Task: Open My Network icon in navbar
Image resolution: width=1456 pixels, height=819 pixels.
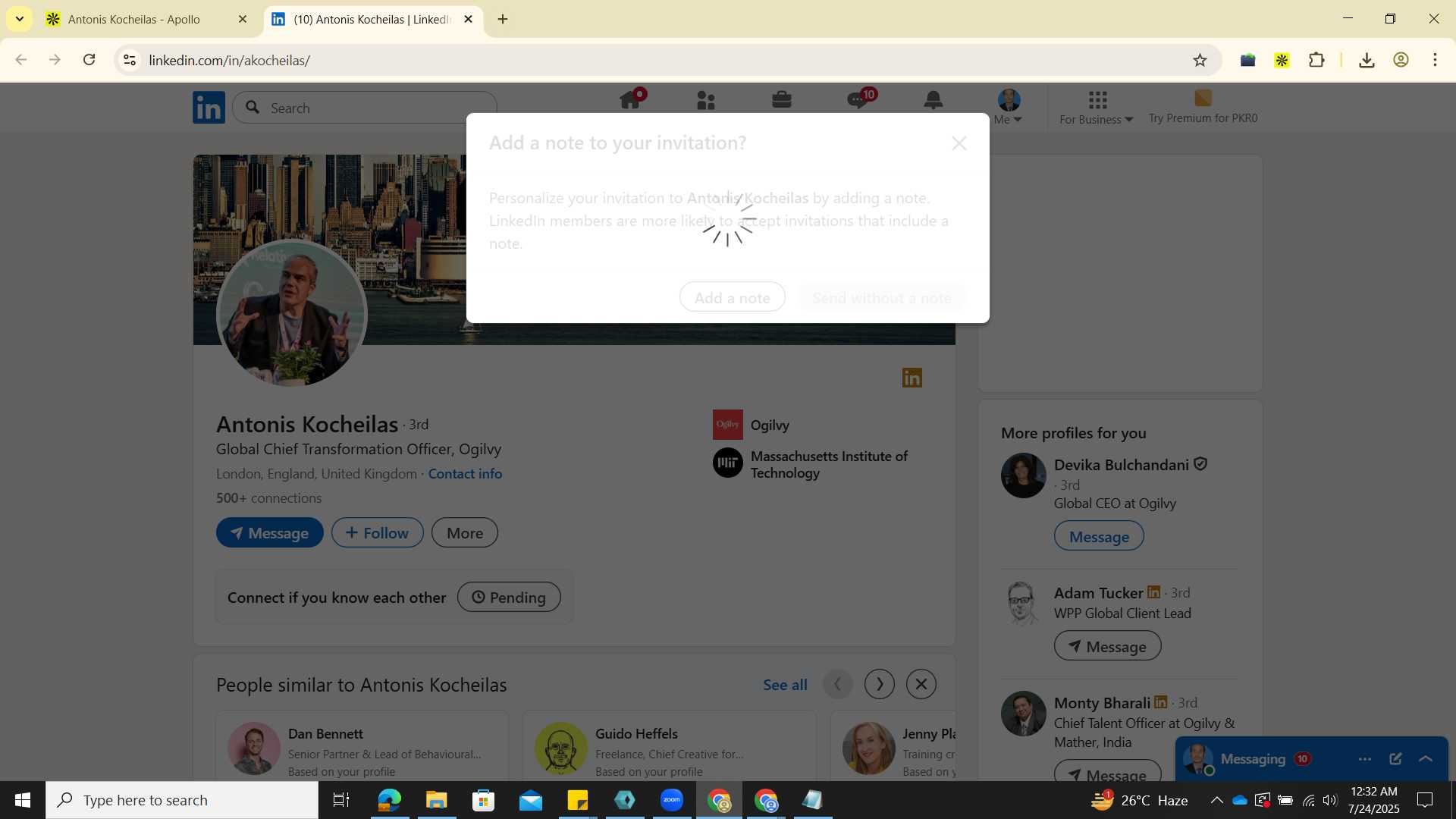Action: [x=706, y=100]
